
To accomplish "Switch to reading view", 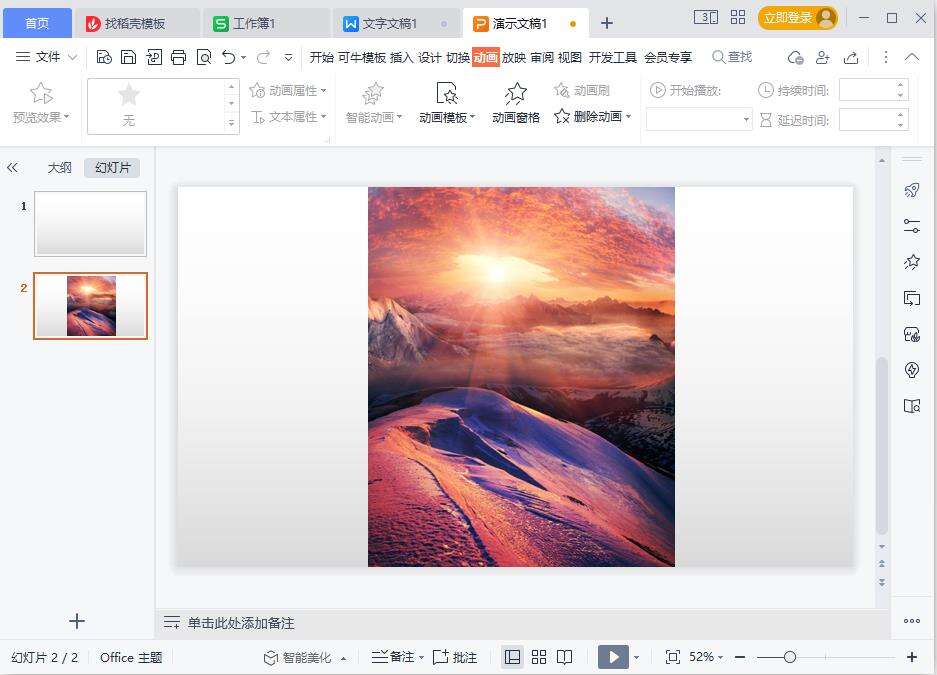I will tap(565, 657).
